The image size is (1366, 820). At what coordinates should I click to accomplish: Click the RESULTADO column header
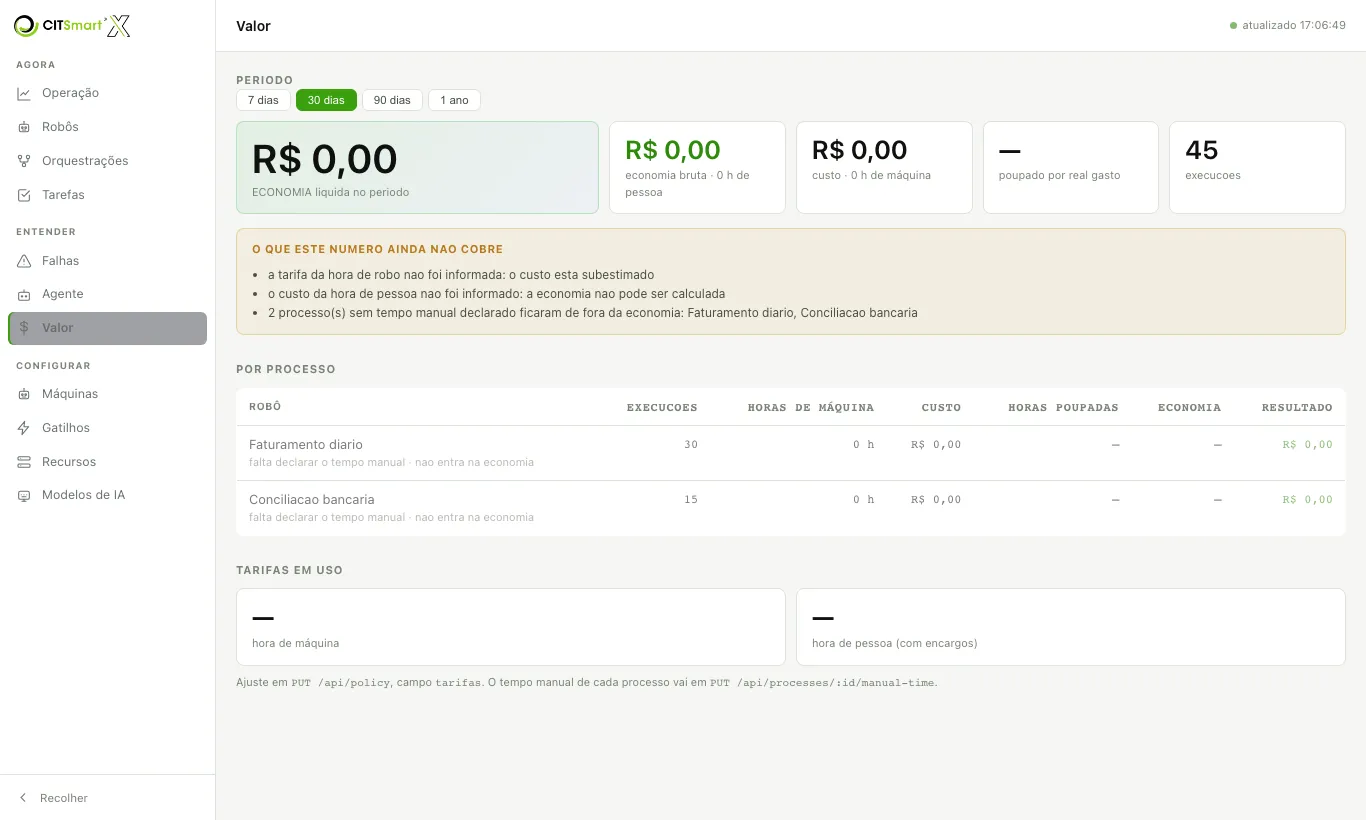[1297, 408]
